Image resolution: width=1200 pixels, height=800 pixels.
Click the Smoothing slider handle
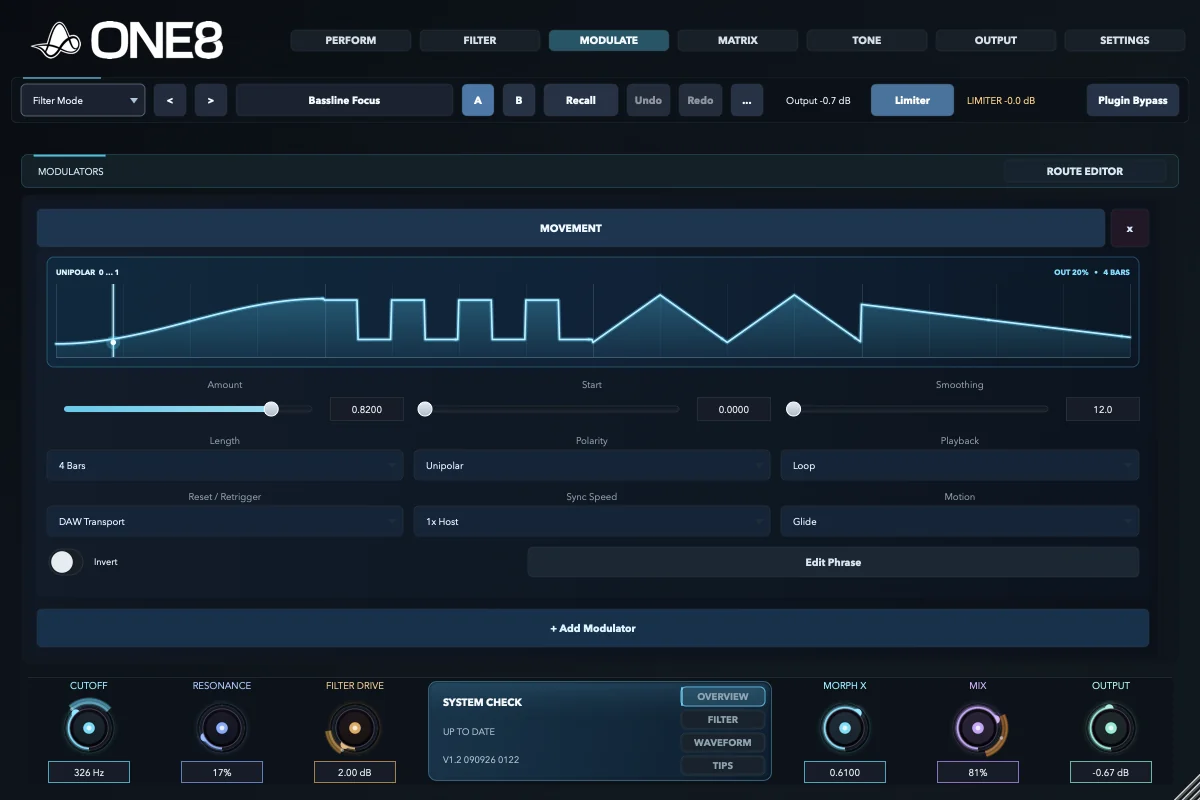click(794, 409)
